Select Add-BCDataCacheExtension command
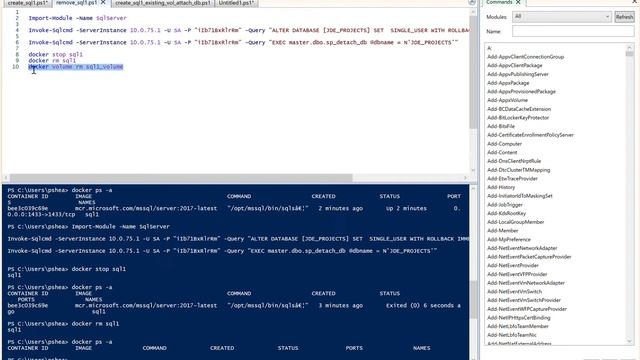Image resolution: width=640 pixels, height=360 pixels. coord(519,109)
